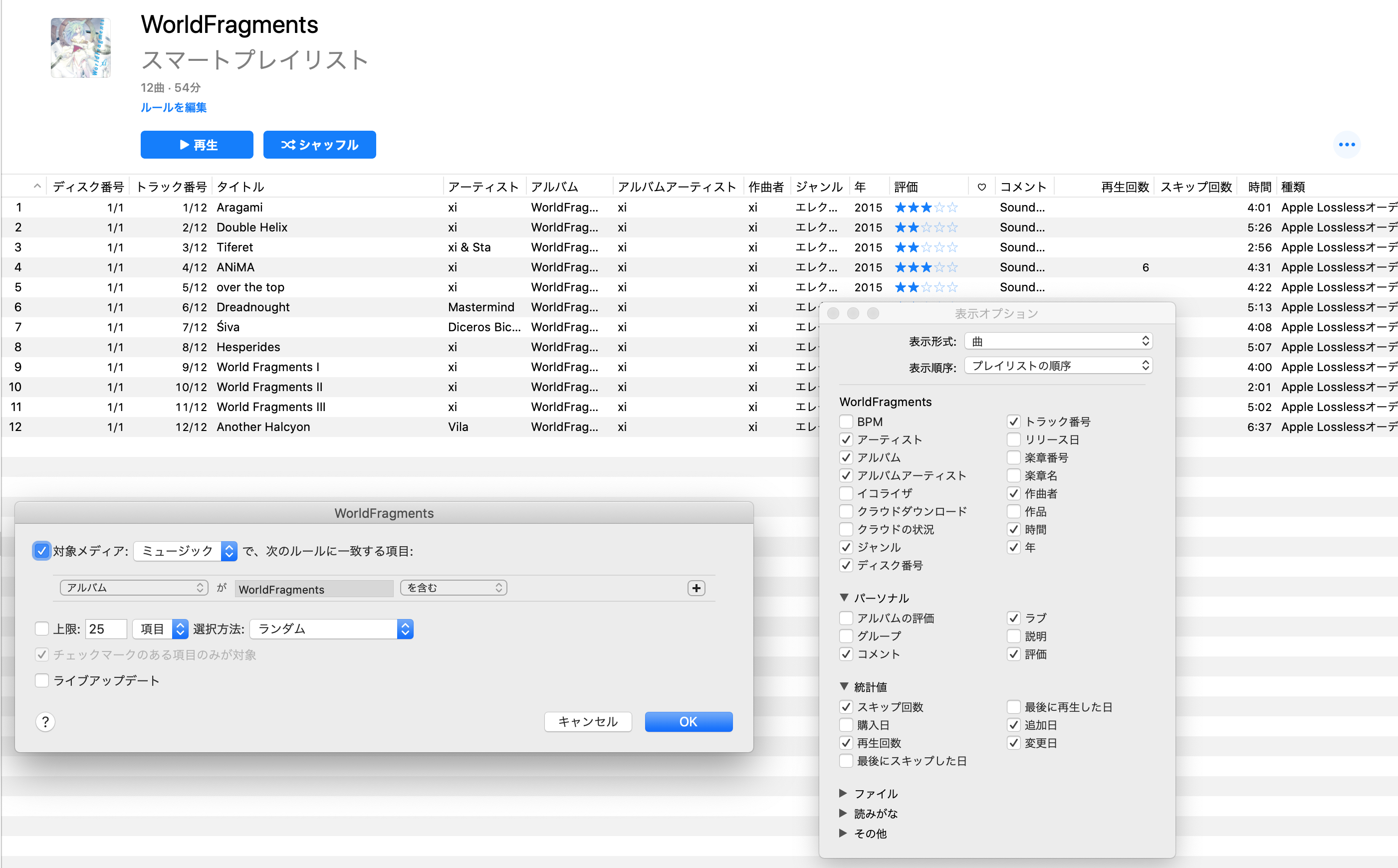Open the sort order dropdown (プレイリストの順序)

coord(1058,366)
